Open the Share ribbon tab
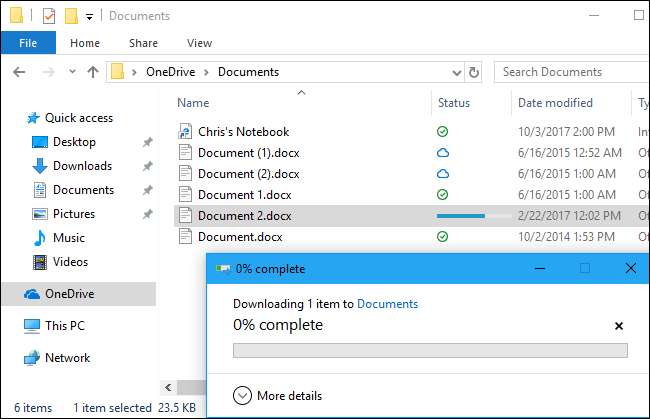 [143, 43]
